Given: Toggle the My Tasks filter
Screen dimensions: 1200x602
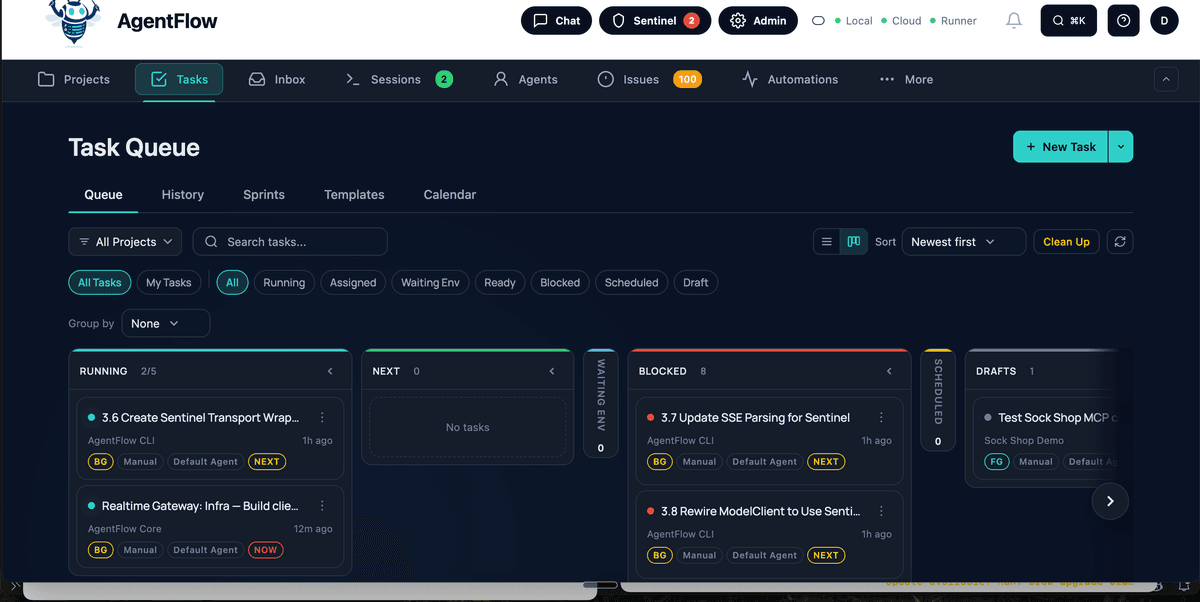Looking at the screenshot, I should 168,282.
